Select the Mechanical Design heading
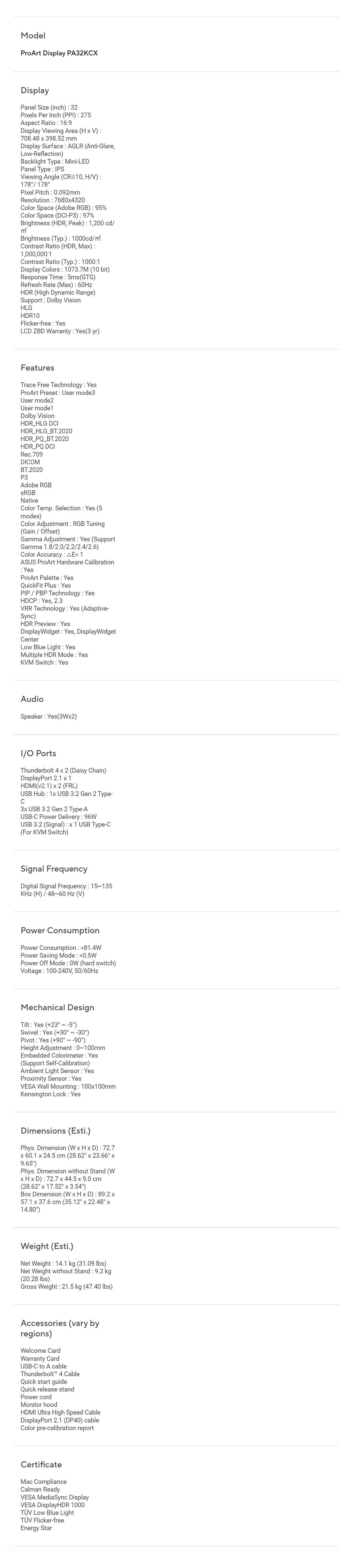The image size is (346, 1568). (57, 1007)
